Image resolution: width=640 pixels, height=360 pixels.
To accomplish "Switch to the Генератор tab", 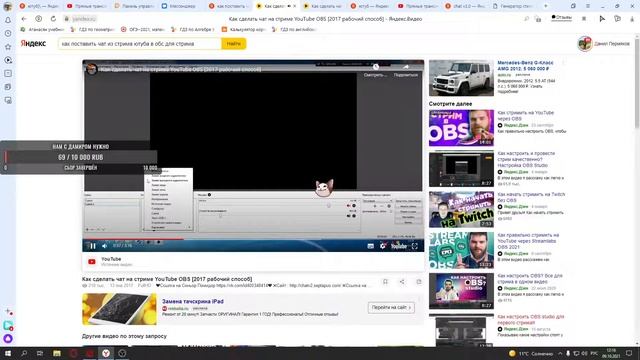I will point(513,6).
